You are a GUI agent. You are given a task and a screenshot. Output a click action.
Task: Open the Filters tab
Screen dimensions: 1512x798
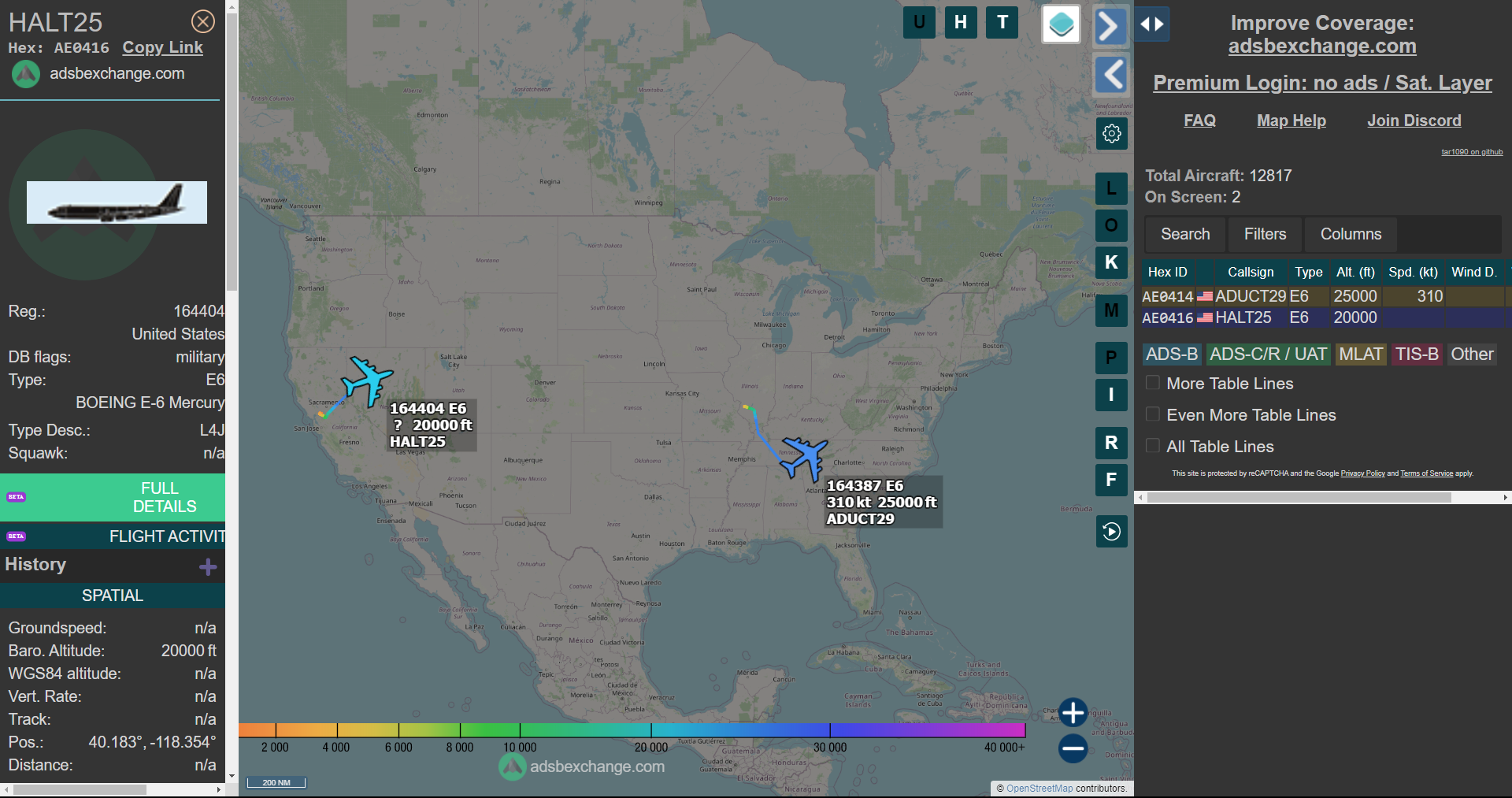click(x=1265, y=234)
